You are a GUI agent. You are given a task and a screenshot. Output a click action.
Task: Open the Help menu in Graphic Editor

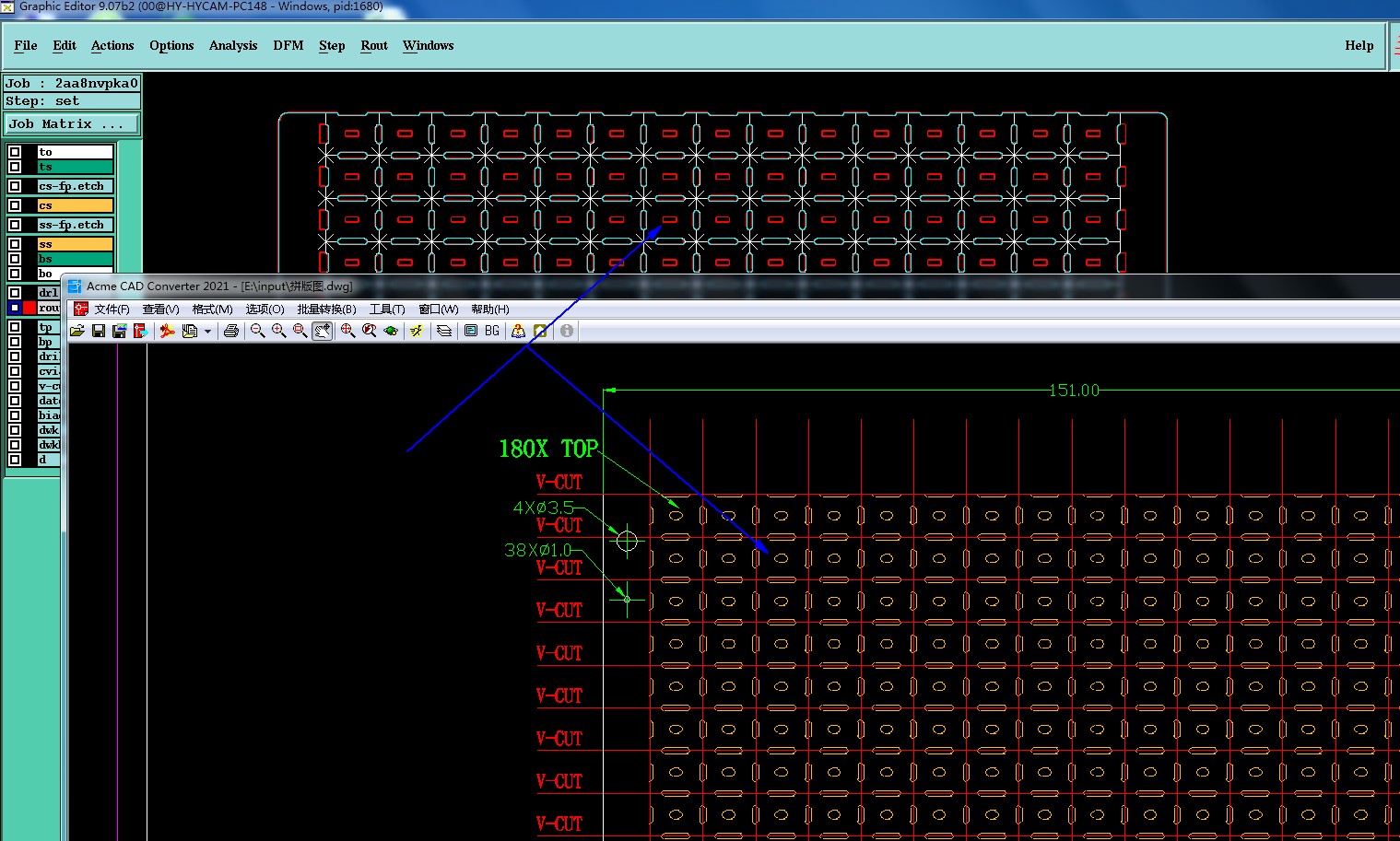[1359, 45]
